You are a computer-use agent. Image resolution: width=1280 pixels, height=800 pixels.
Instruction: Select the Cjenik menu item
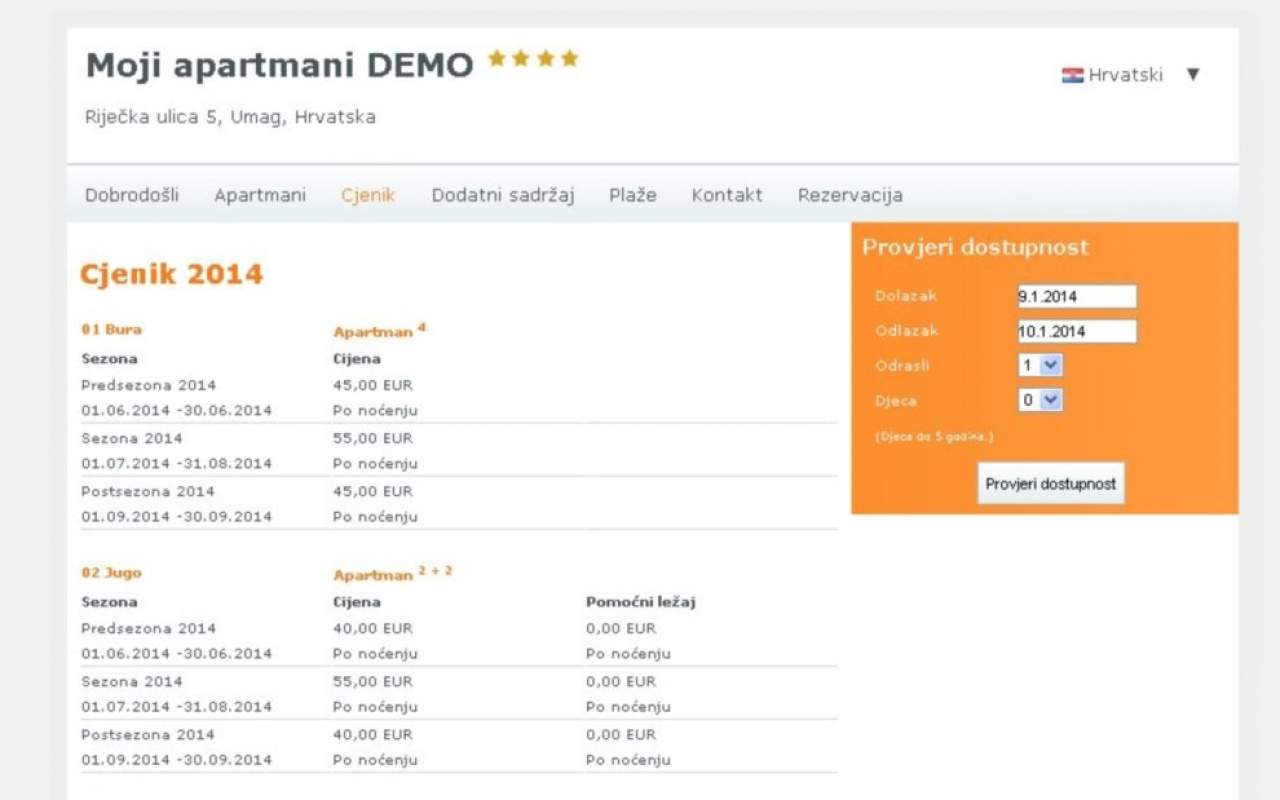pos(368,195)
